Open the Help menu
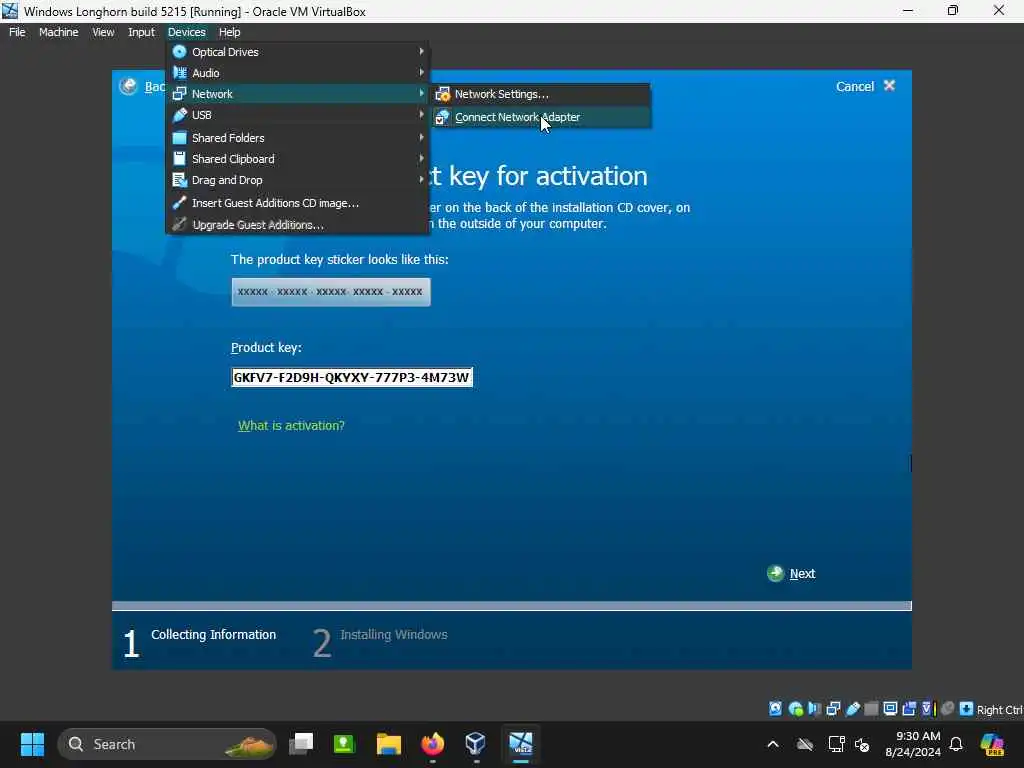The width and height of the screenshot is (1024, 768). pos(229,32)
